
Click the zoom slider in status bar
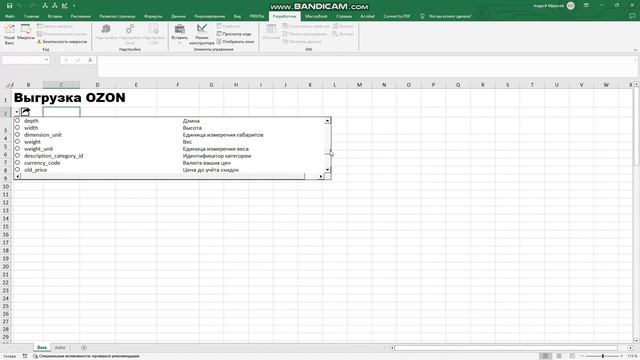click(602, 356)
